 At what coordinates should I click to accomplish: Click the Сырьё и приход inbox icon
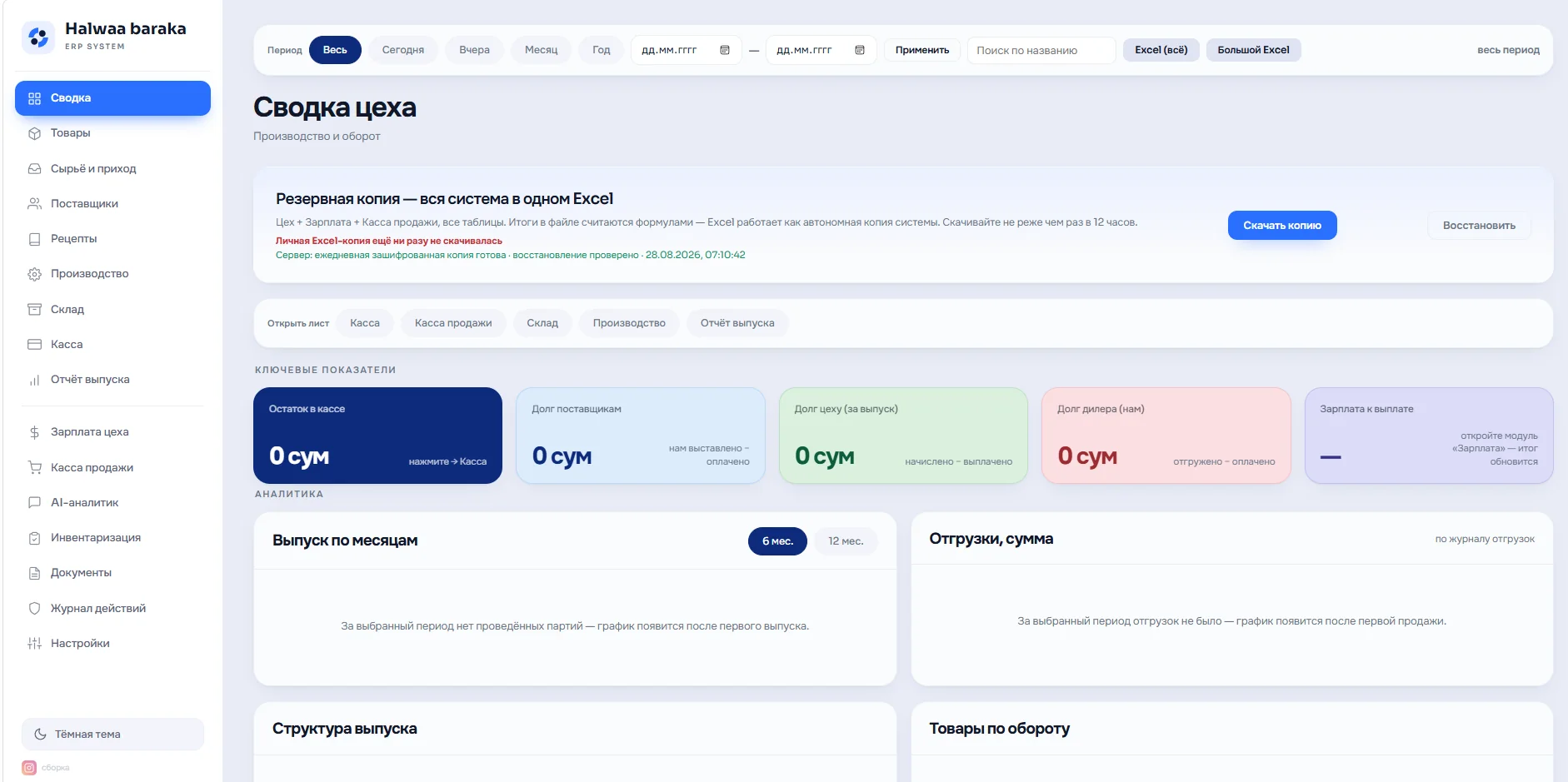(34, 168)
